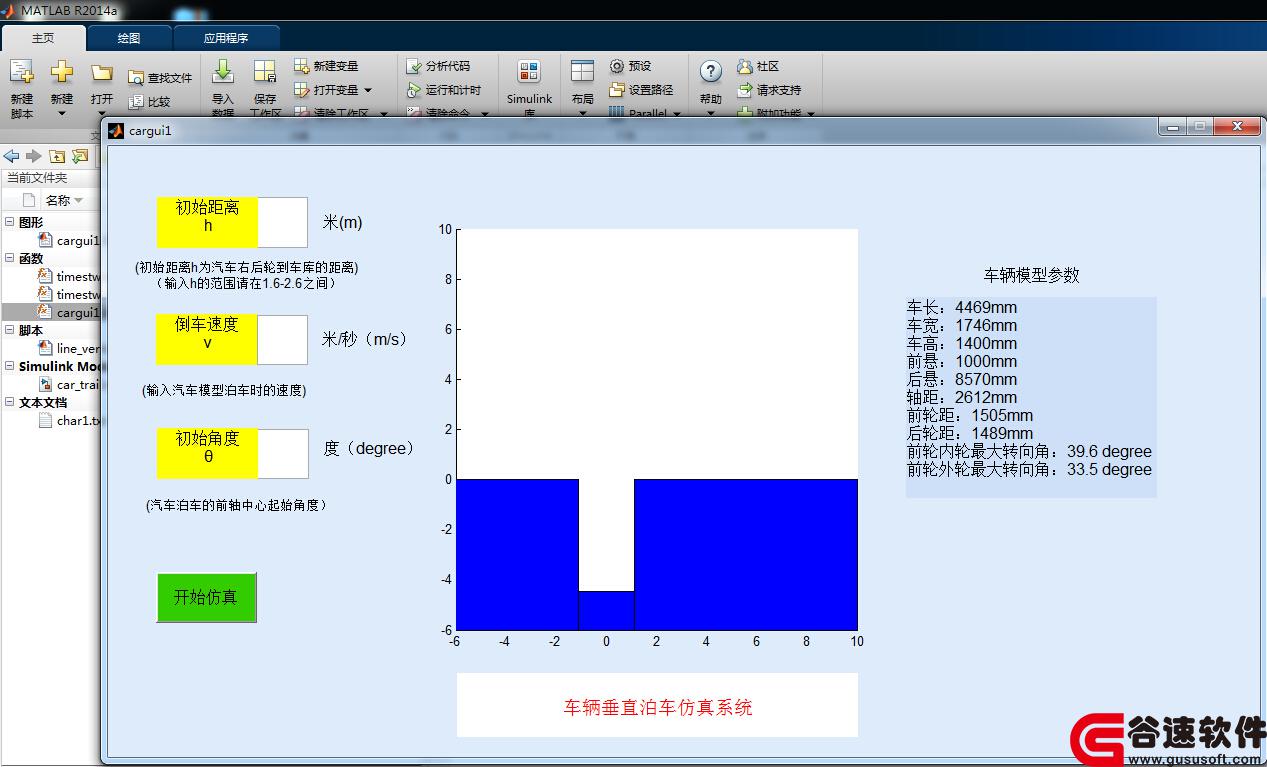The height and width of the screenshot is (767, 1267).
Task: Select the char1 text file
Action: [68, 420]
